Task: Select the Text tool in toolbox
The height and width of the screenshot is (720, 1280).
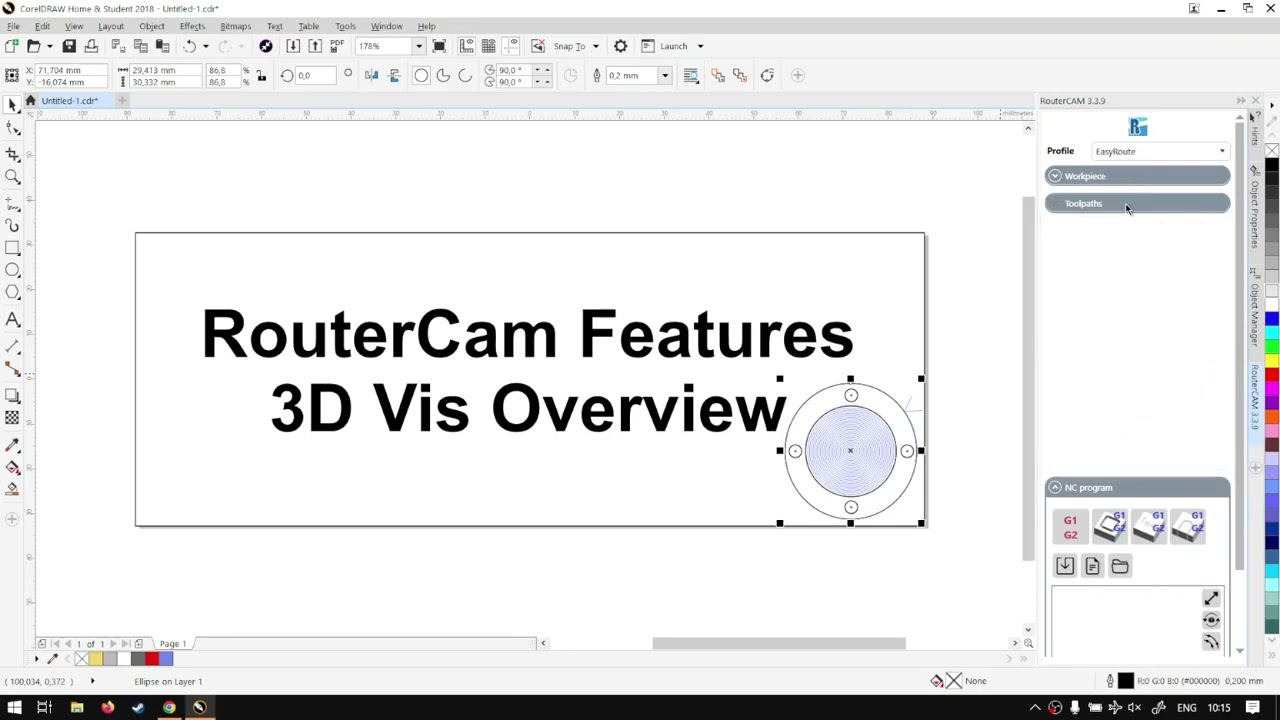Action: 13,320
